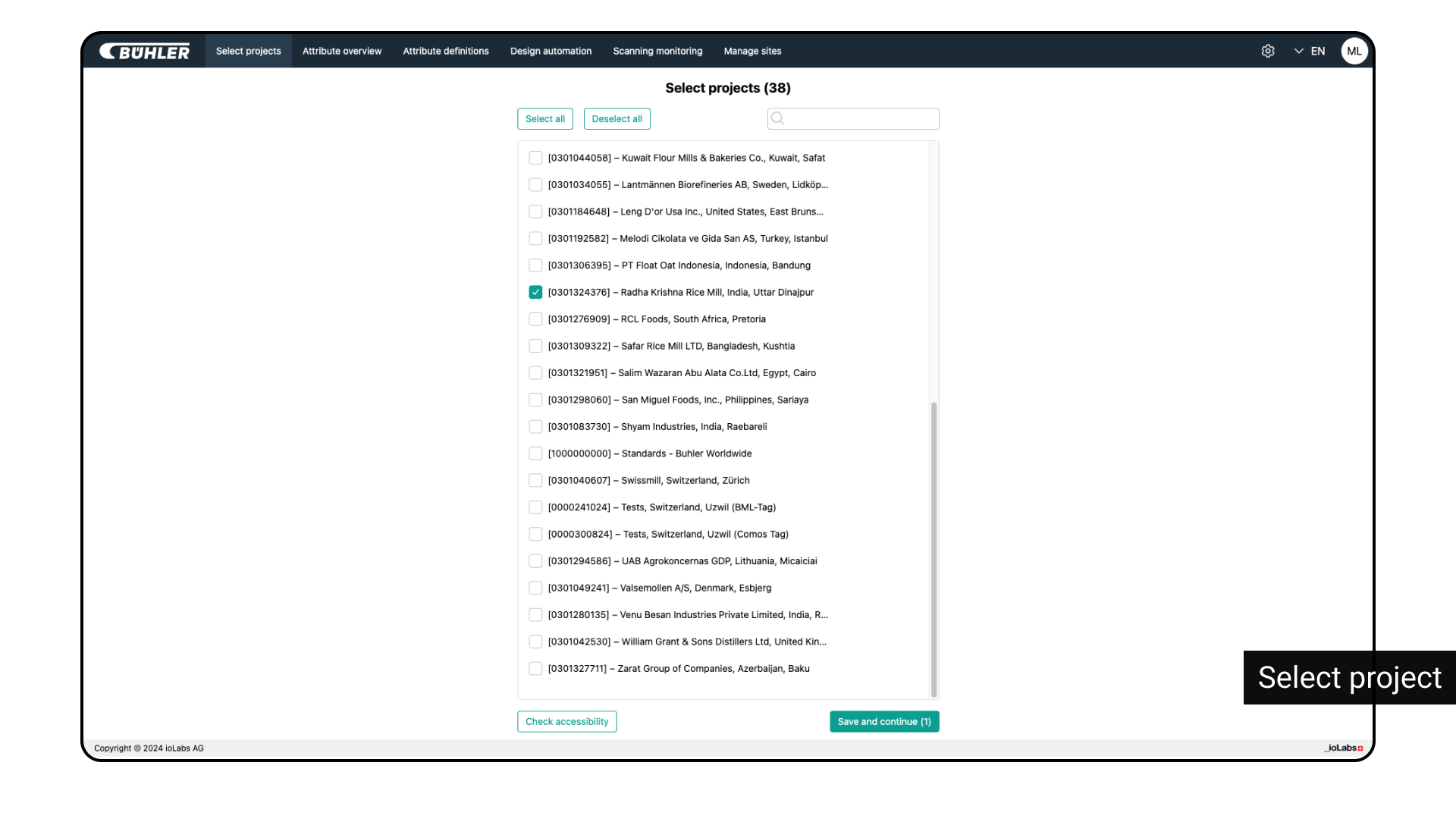Click text "[1000000000] – Standards - Buhler Worldwide"
This screenshot has width=1456, height=819.
650,453
